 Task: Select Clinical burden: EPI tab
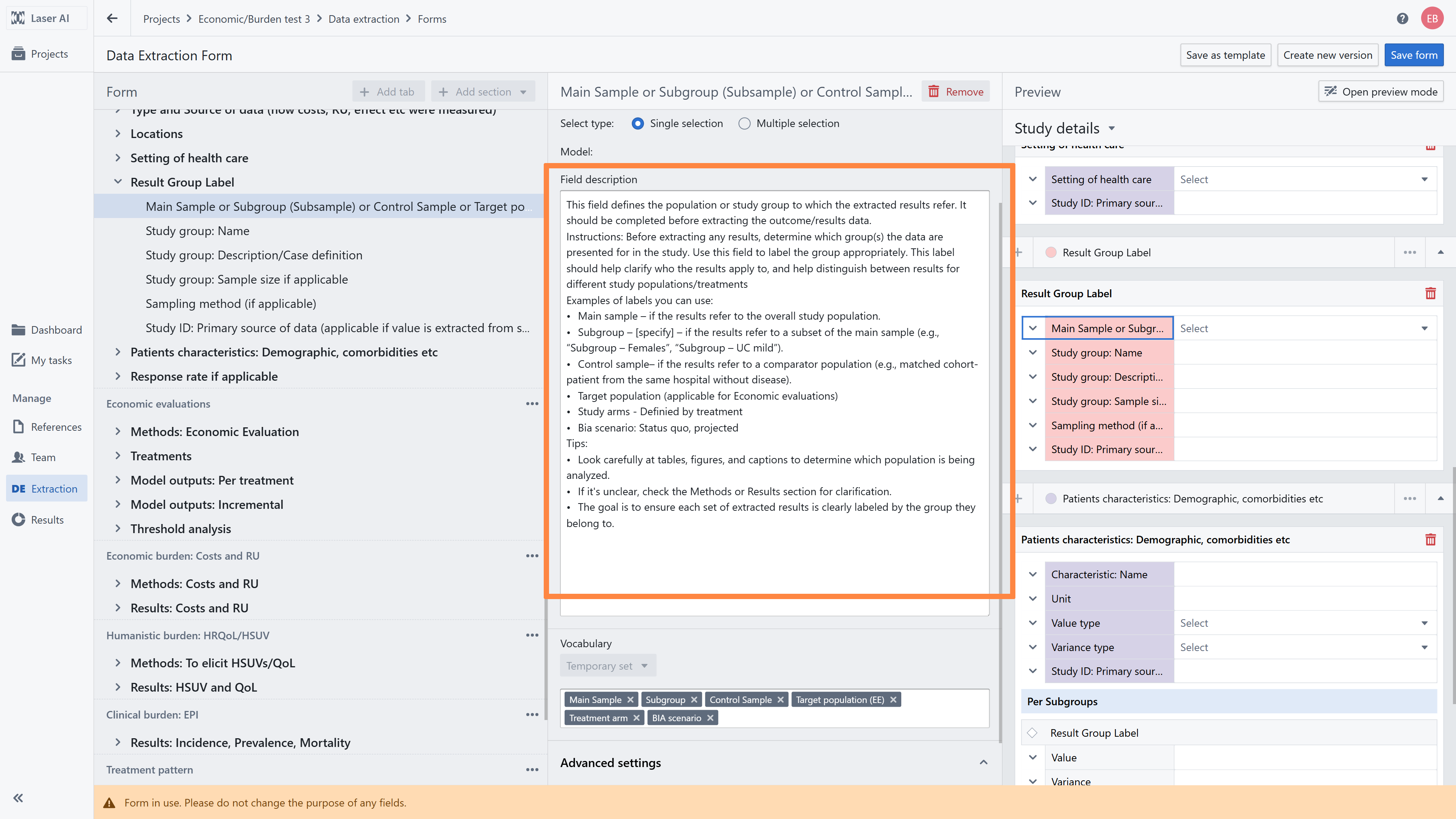[x=152, y=714]
